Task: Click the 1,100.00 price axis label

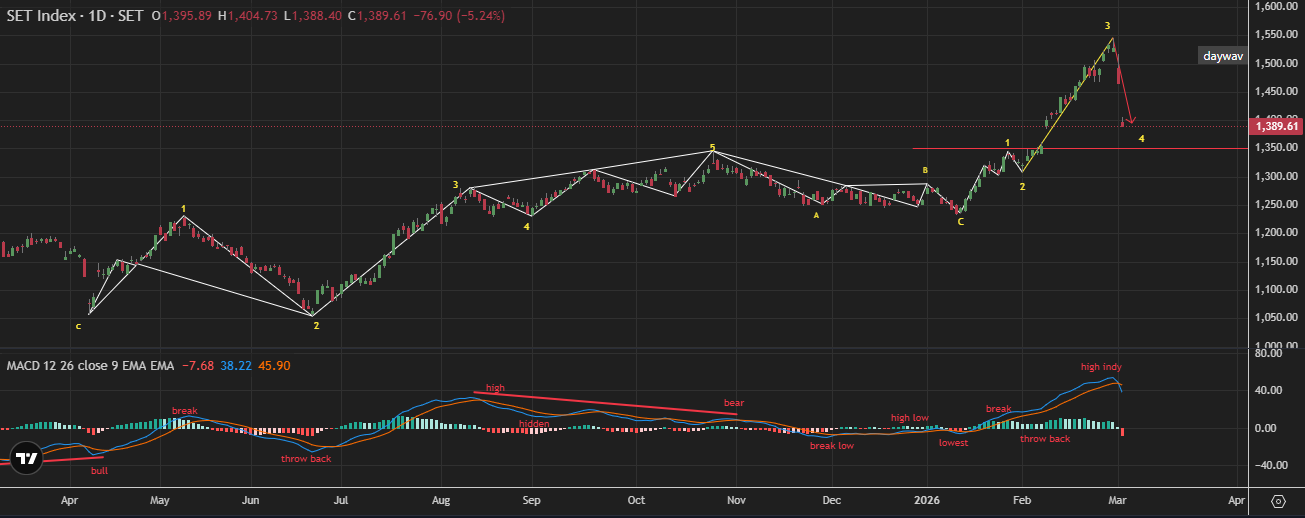Action: click(1277, 289)
